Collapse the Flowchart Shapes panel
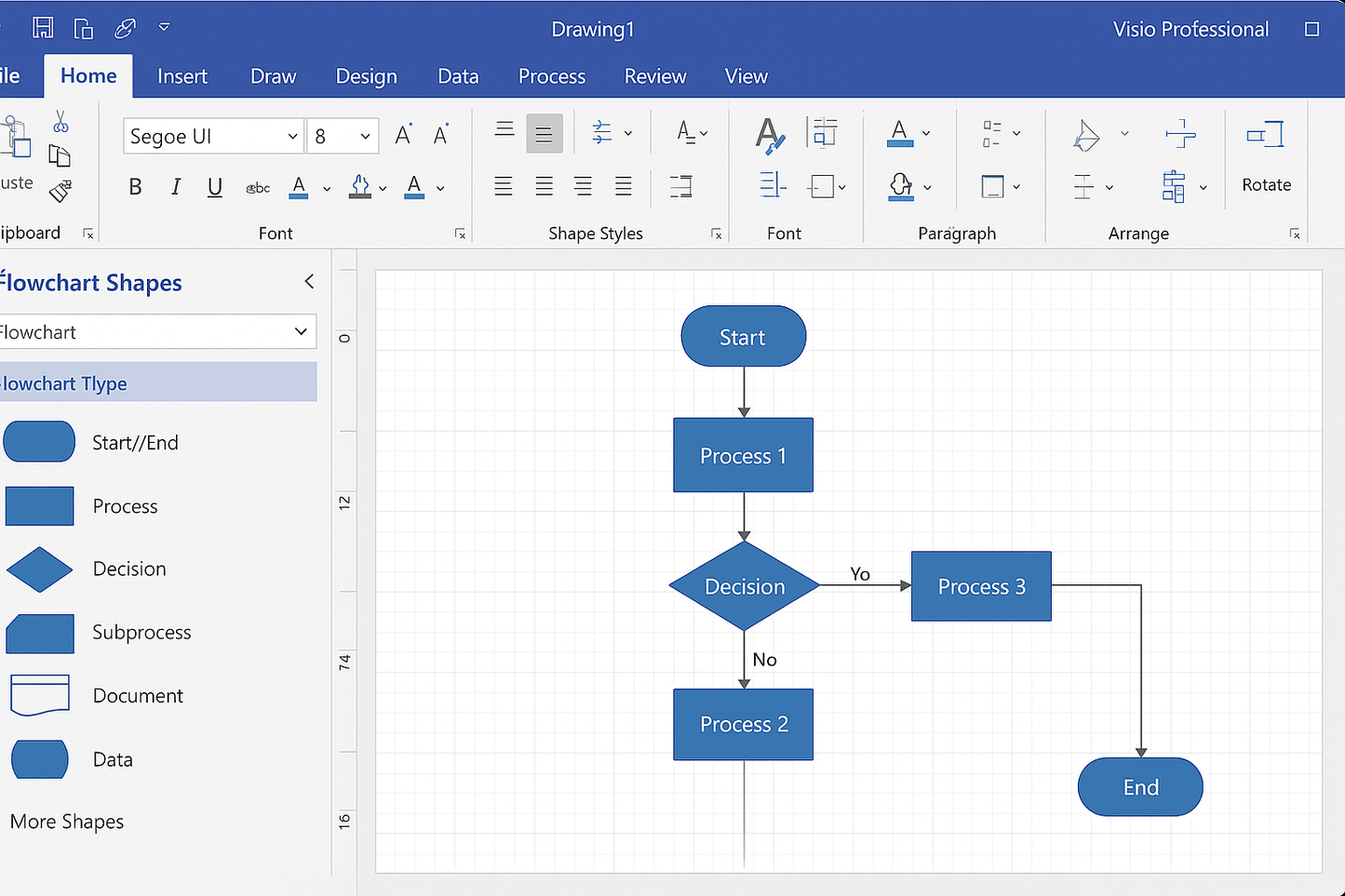Viewport: 1345px width, 896px height. (309, 282)
